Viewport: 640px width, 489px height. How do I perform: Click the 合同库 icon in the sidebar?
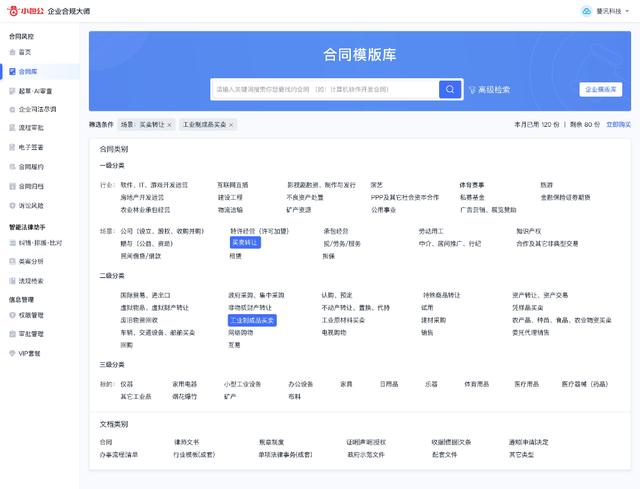point(12,71)
